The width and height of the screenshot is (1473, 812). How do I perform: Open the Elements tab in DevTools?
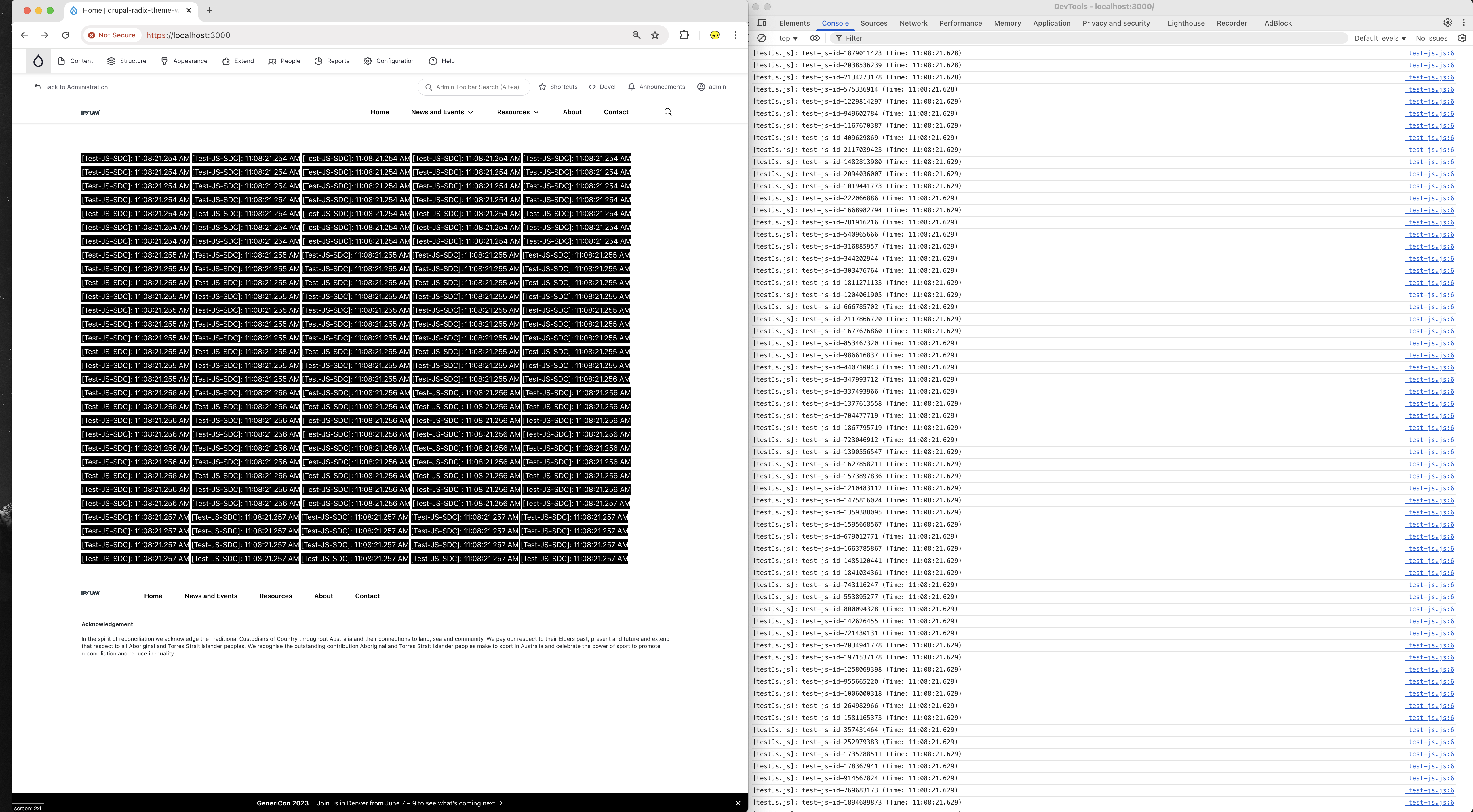[x=794, y=23]
